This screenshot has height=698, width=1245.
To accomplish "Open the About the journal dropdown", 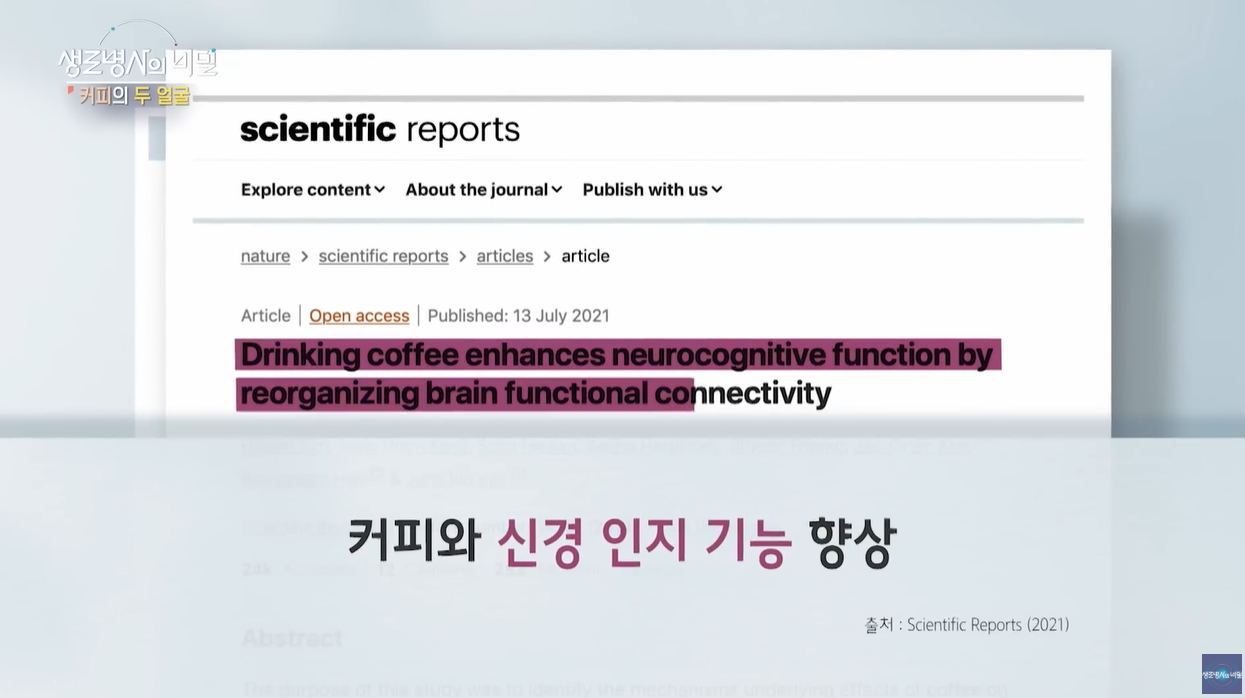I will [475, 189].
